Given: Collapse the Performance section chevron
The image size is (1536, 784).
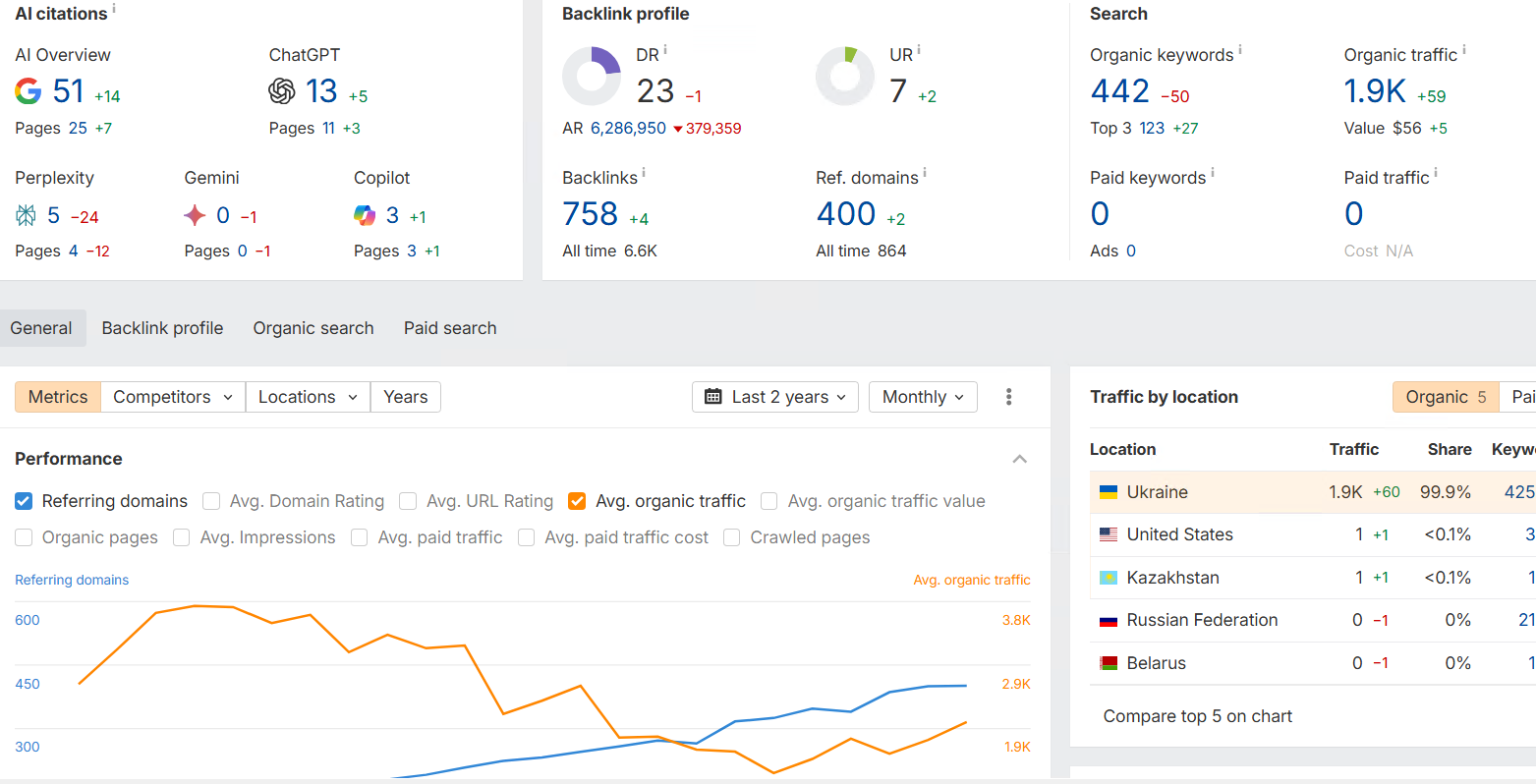Looking at the screenshot, I should click(1020, 459).
